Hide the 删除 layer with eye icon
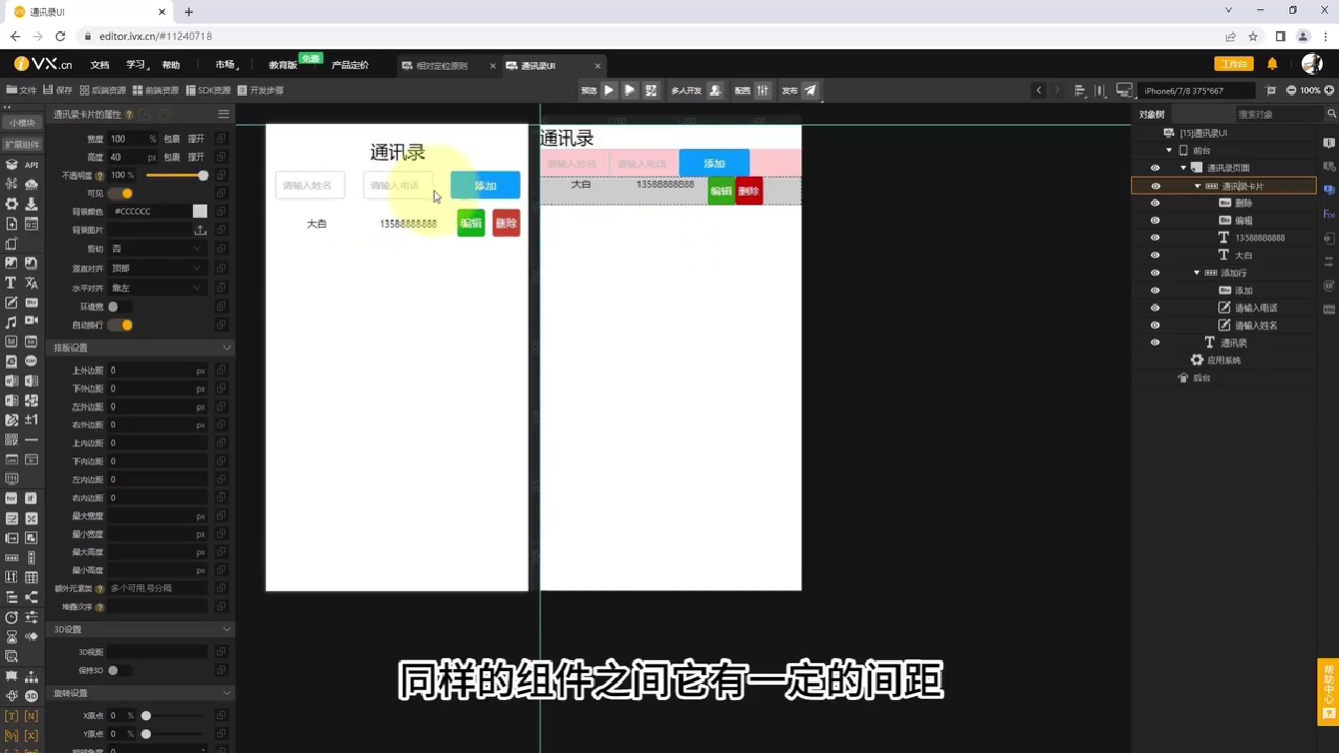Screen dimensions: 1339x753 [x=1155, y=203]
